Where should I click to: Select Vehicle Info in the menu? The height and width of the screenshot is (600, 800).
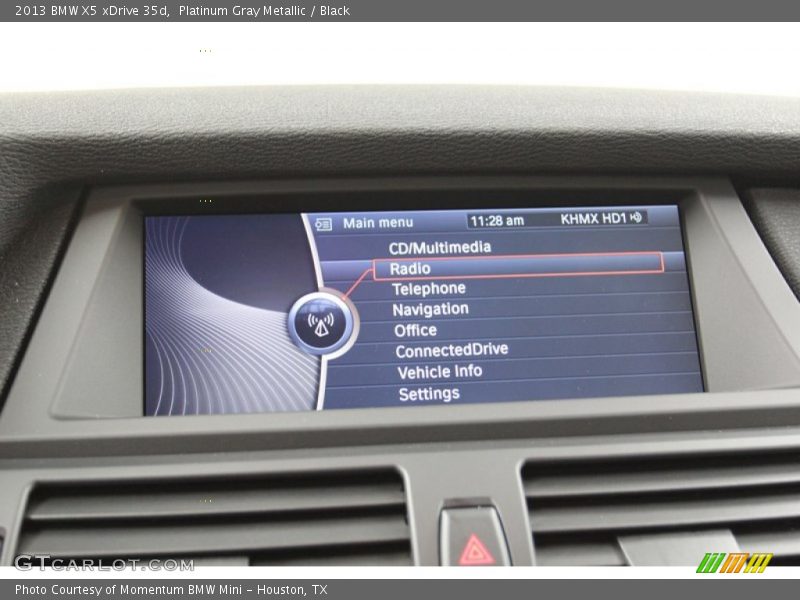click(x=439, y=371)
